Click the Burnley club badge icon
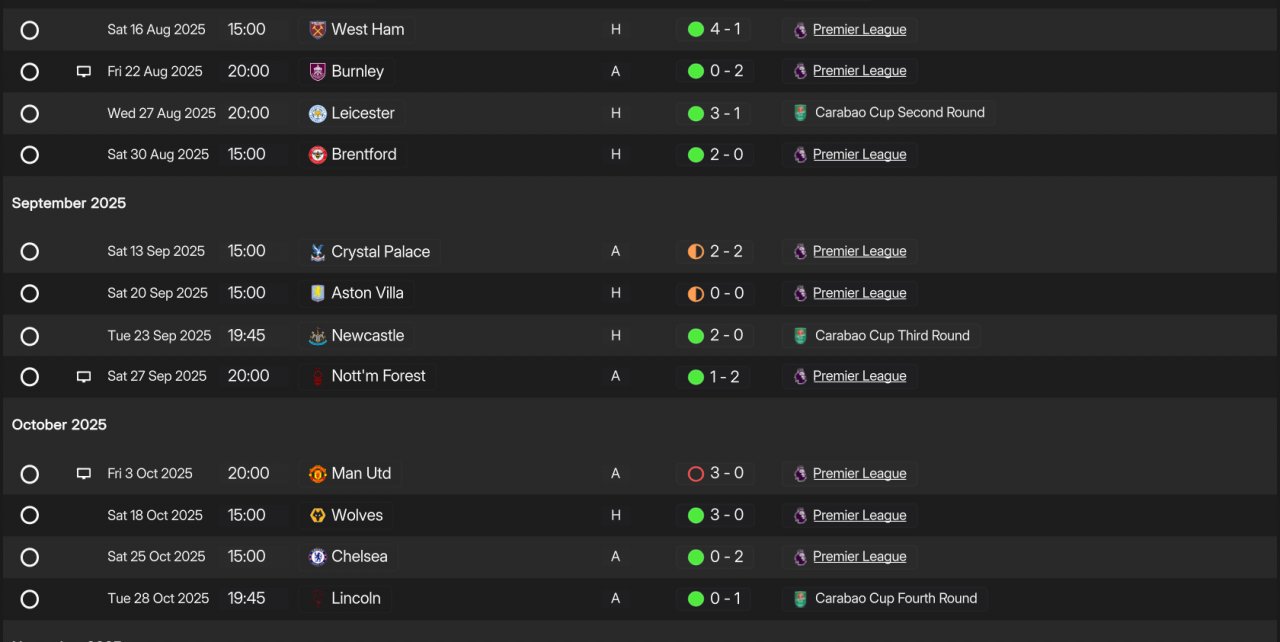The width and height of the screenshot is (1280, 642). point(318,71)
